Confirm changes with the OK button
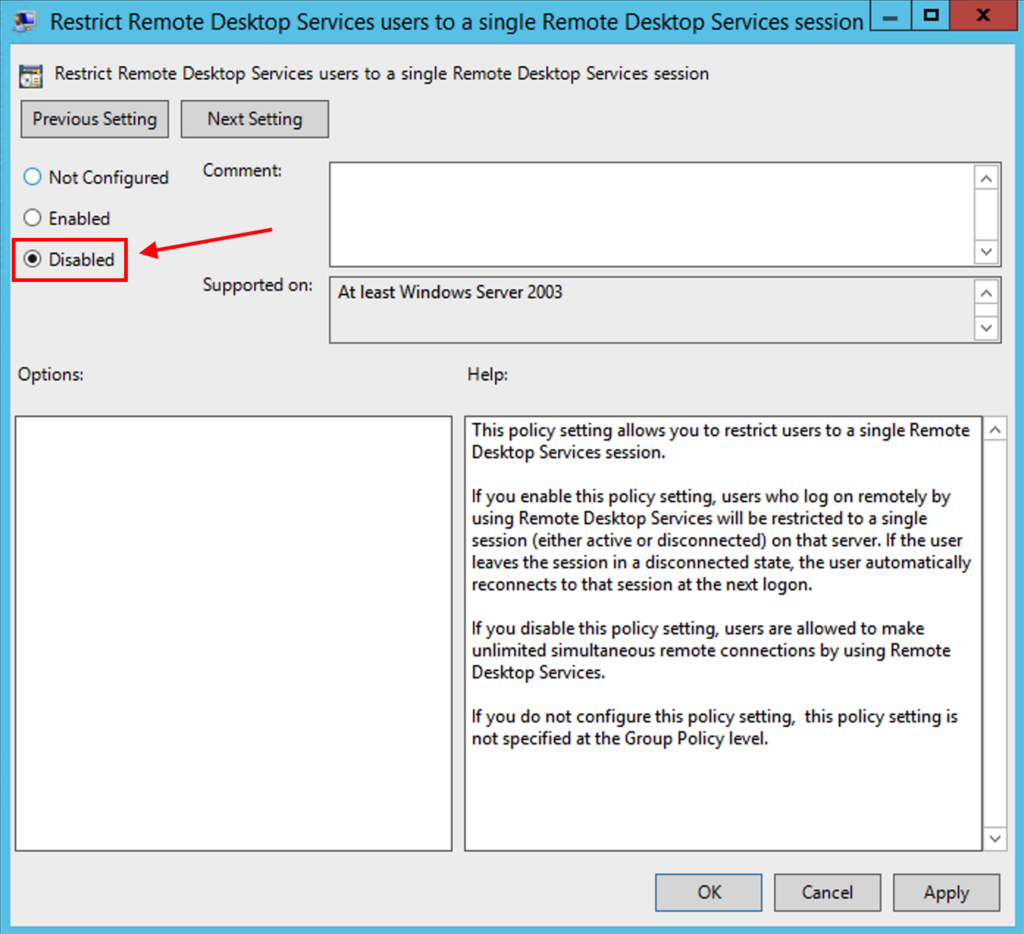Screen dimensions: 1024x934 708,892
